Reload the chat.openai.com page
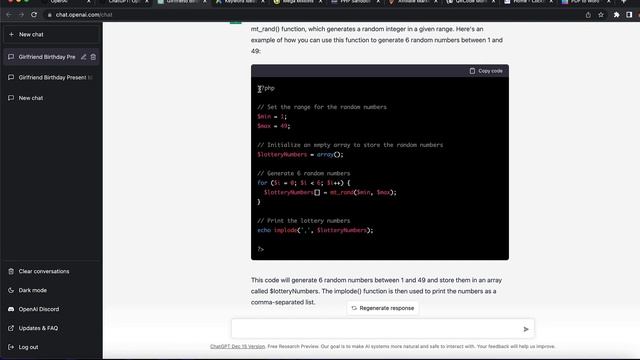The height and width of the screenshot is (360, 640). [34, 15]
